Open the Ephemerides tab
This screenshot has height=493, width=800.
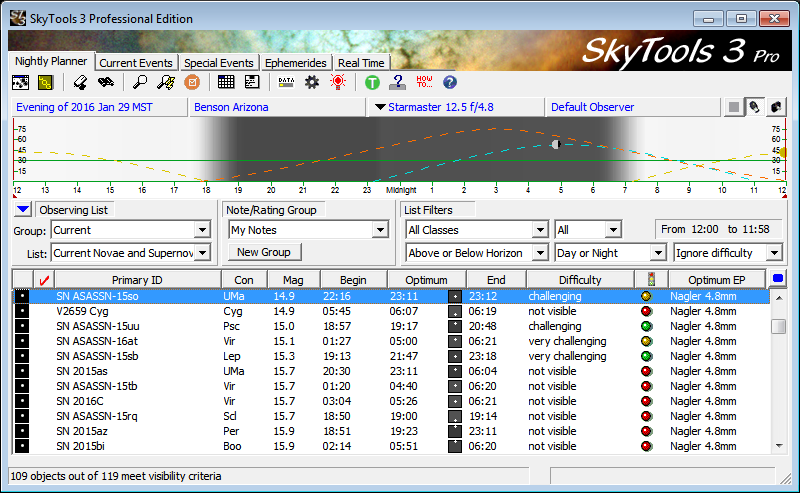point(296,63)
